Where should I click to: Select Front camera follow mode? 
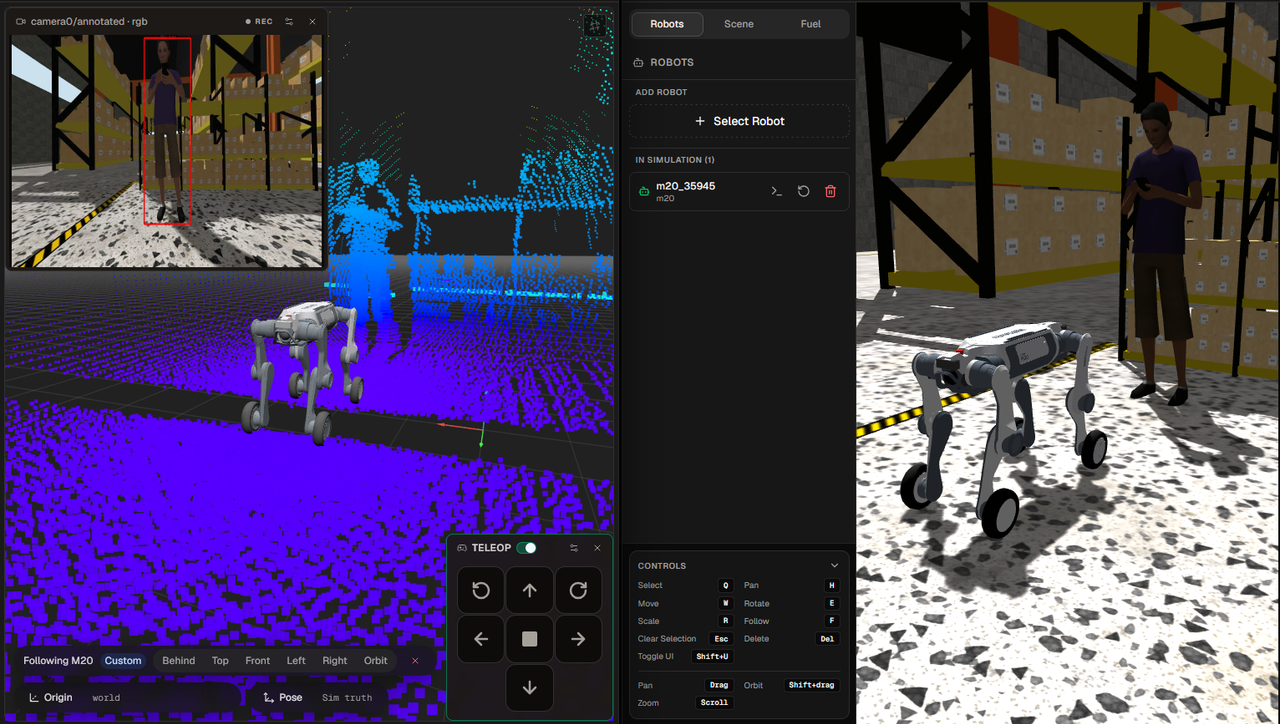pyautogui.click(x=258, y=661)
